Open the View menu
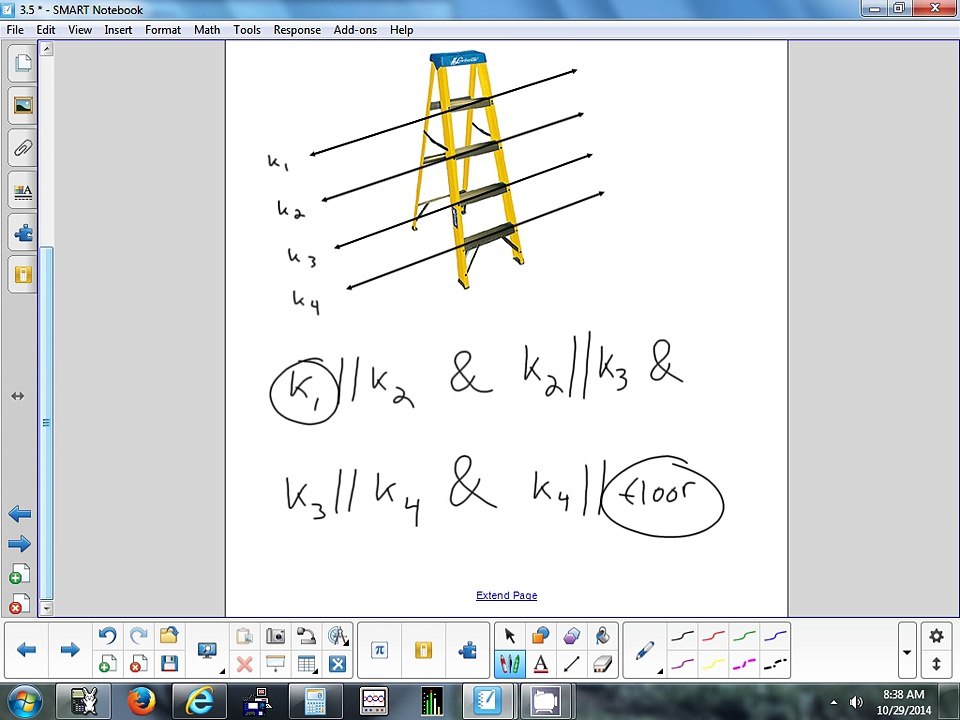 pos(80,29)
